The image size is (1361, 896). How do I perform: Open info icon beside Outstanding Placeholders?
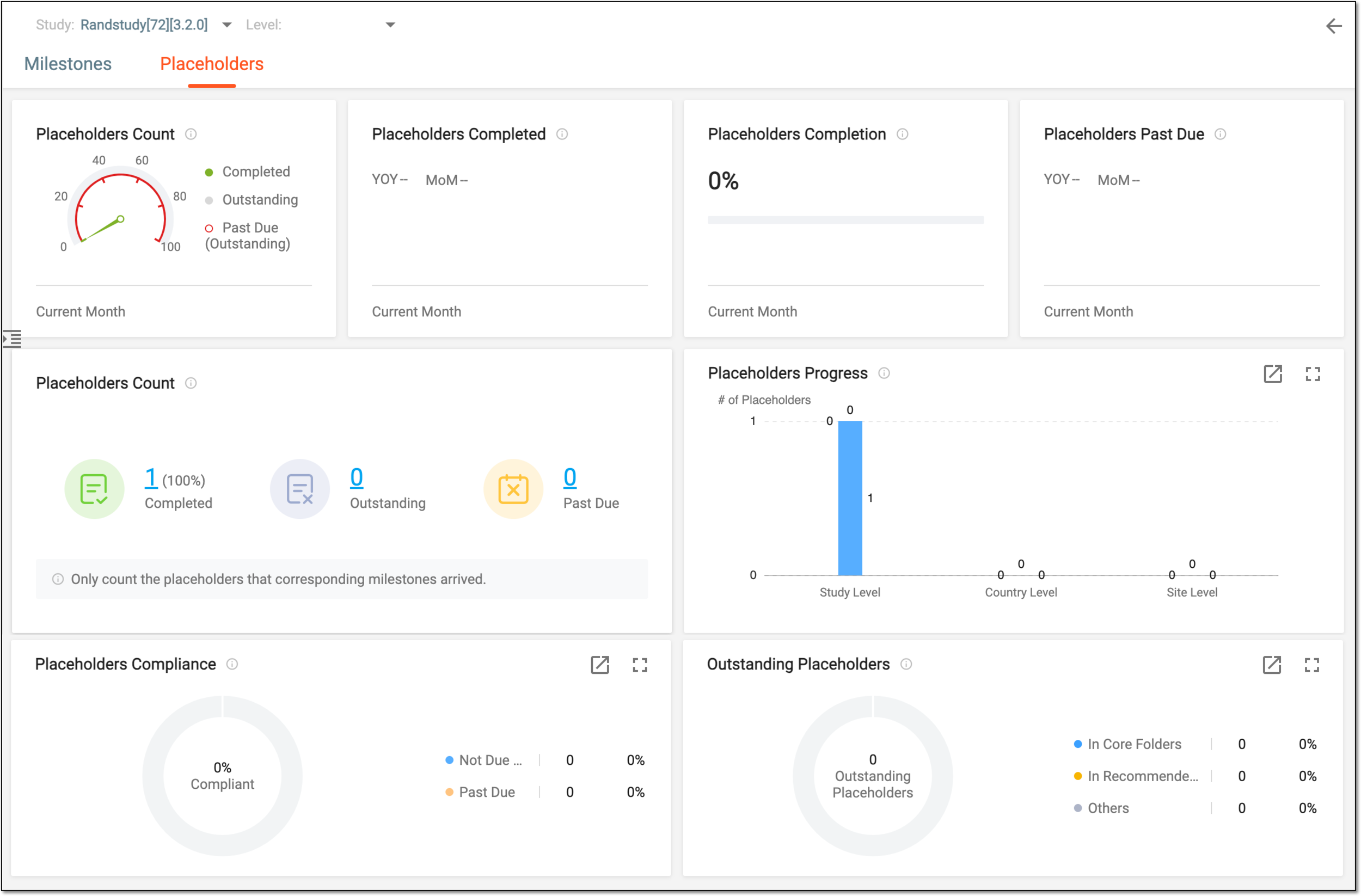(906, 664)
